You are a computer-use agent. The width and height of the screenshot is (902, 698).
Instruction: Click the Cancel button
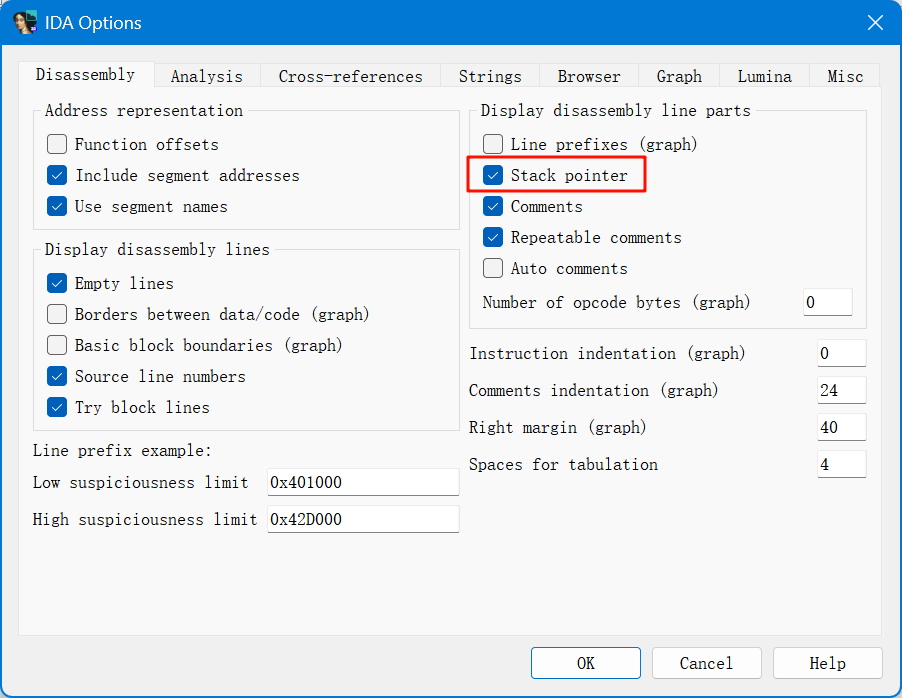706,663
